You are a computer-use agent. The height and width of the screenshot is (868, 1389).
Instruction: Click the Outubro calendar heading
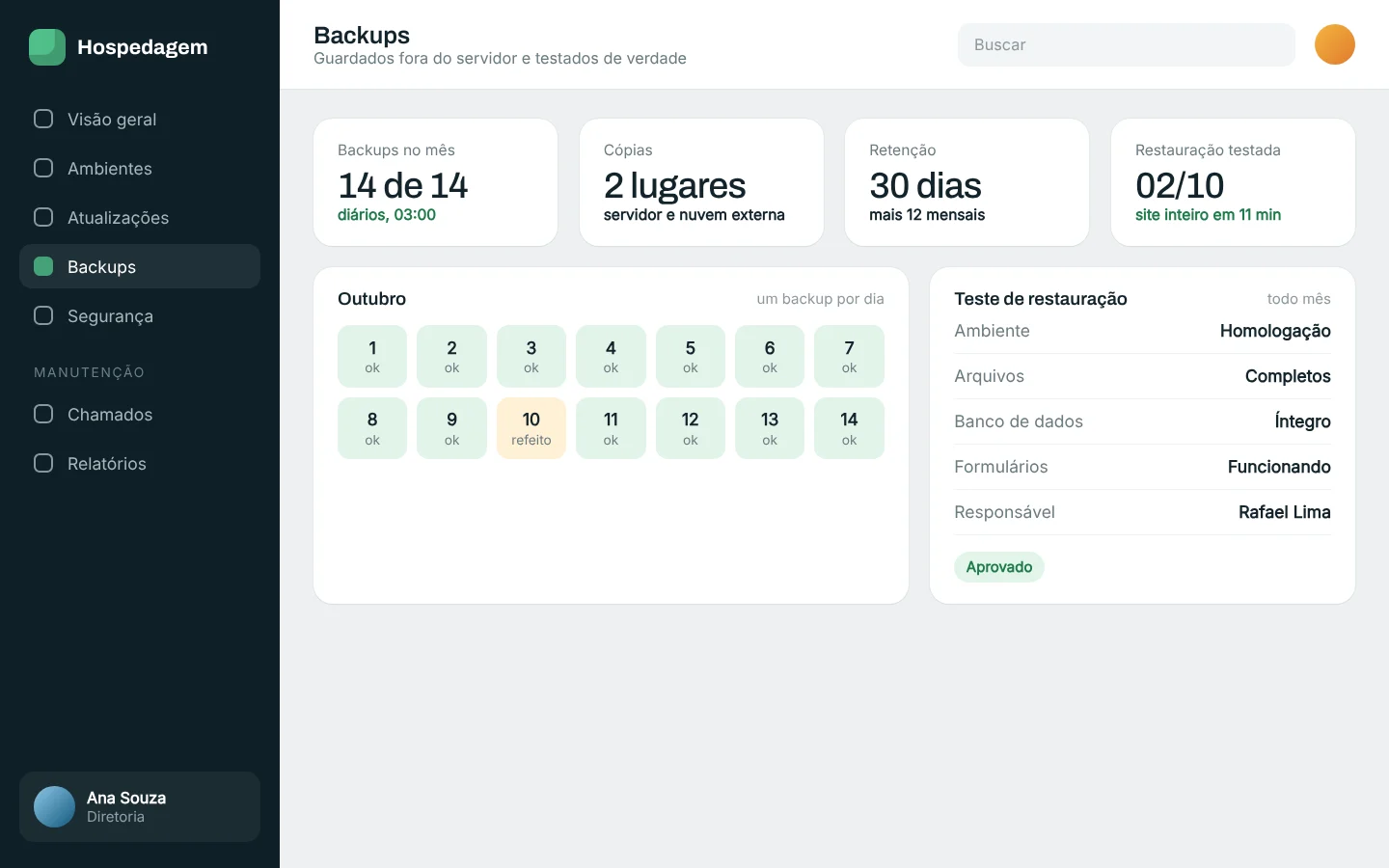[371, 299]
